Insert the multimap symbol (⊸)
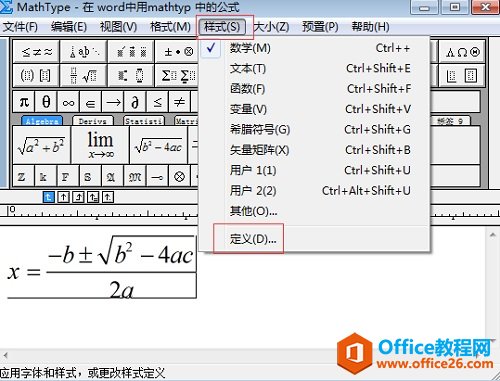Viewport: 500px width, 381px height. coord(157,176)
